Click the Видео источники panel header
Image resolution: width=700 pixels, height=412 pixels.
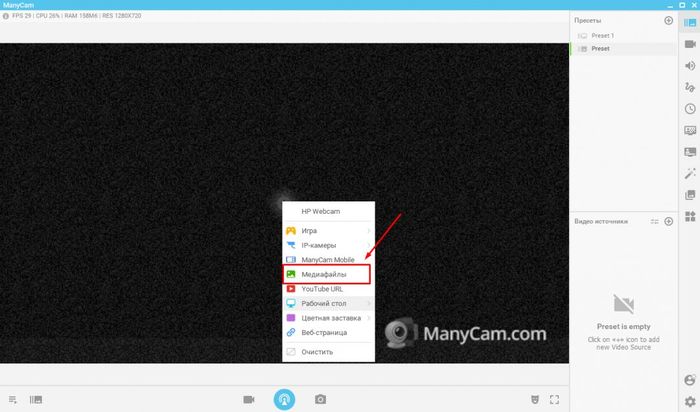(x=601, y=221)
